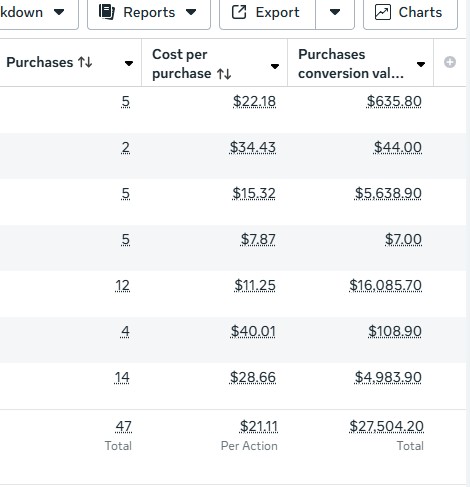Add a column with plus icon
470x487 pixels.
450,62
